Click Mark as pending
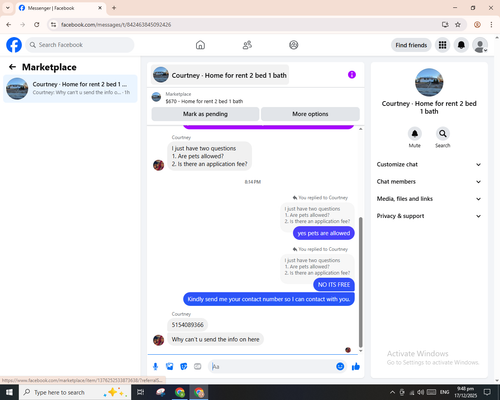500x400 pixels. [x=205, y=114]
